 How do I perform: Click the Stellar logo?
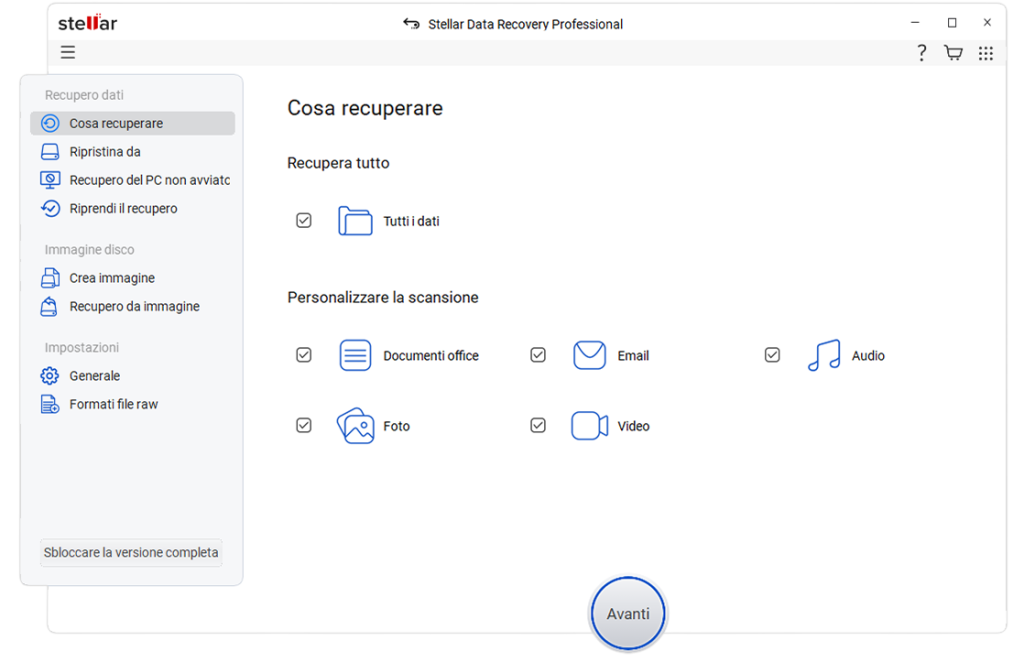pyautogui.click(x=88, y=23)
